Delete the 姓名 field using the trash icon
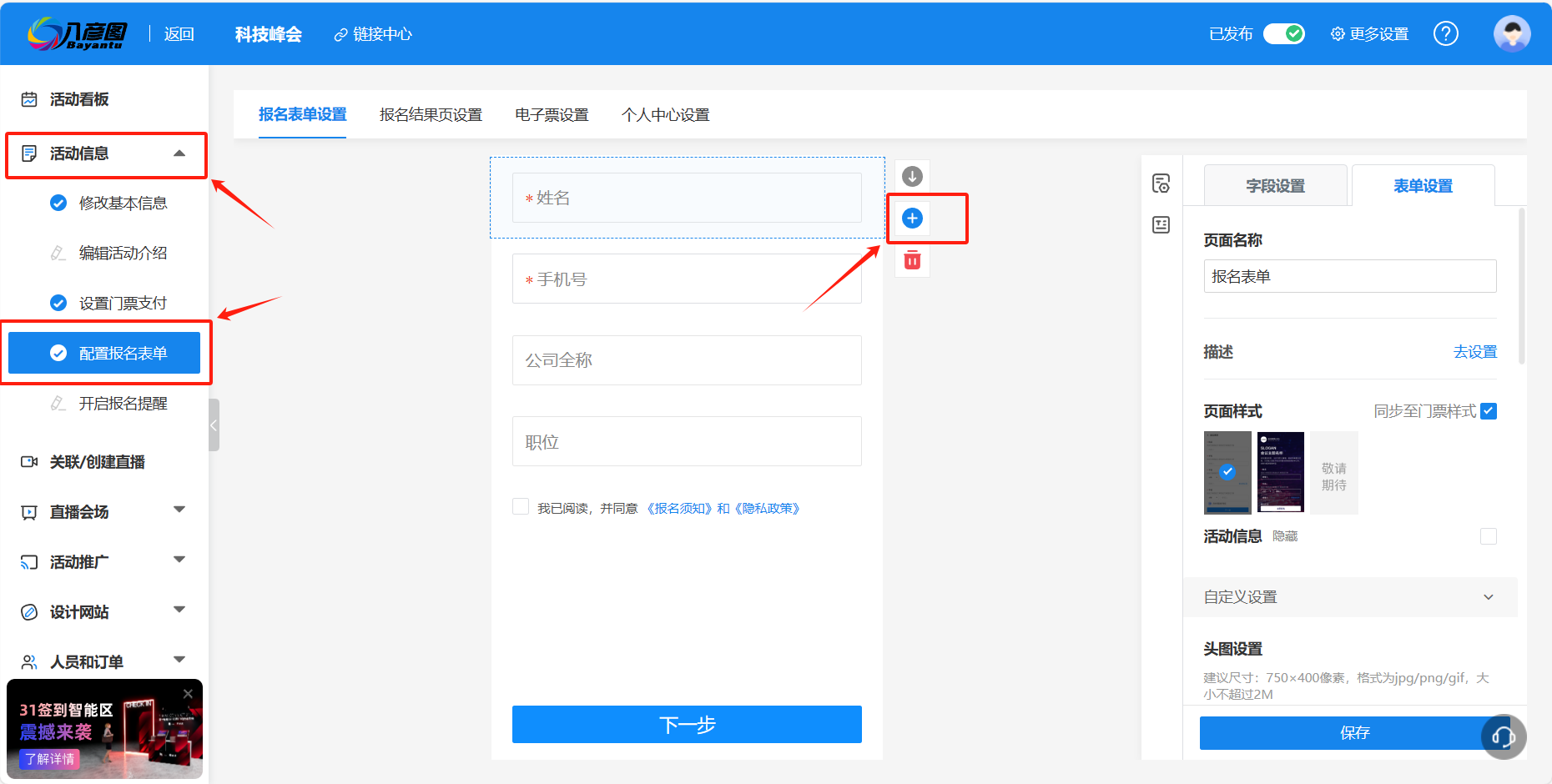Screen dimensions: 1552x784 click(912, 259)
